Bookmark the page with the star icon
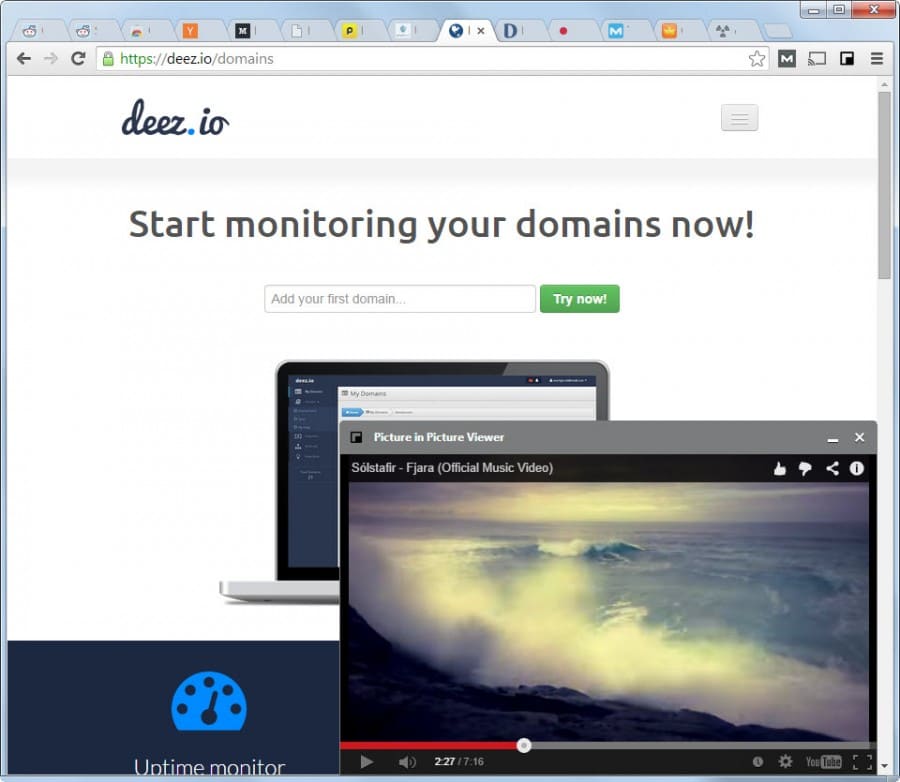The width and height of the screenshot is (900, 782). 757,58
